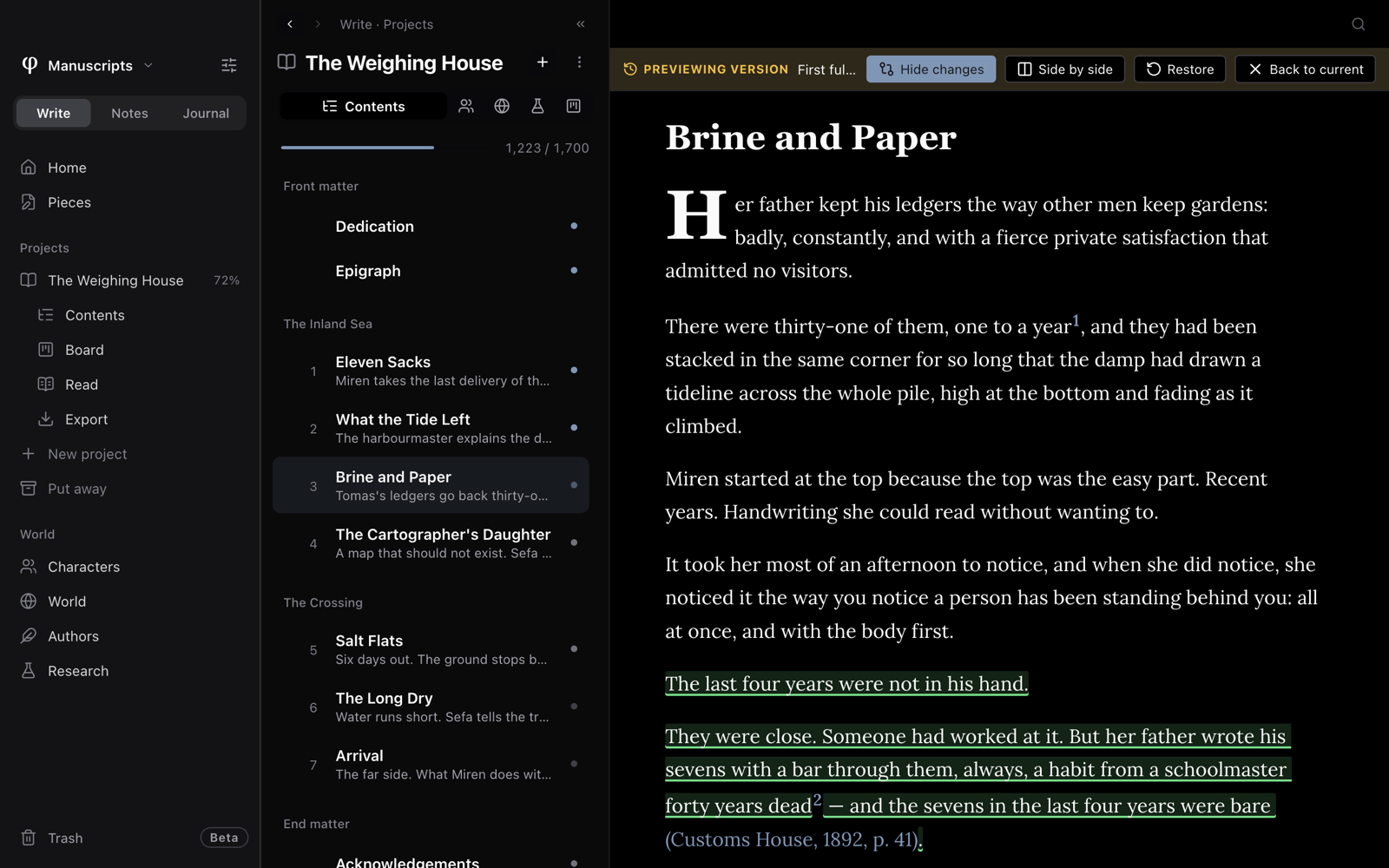Switch to the Journal tab

point(206,113)
